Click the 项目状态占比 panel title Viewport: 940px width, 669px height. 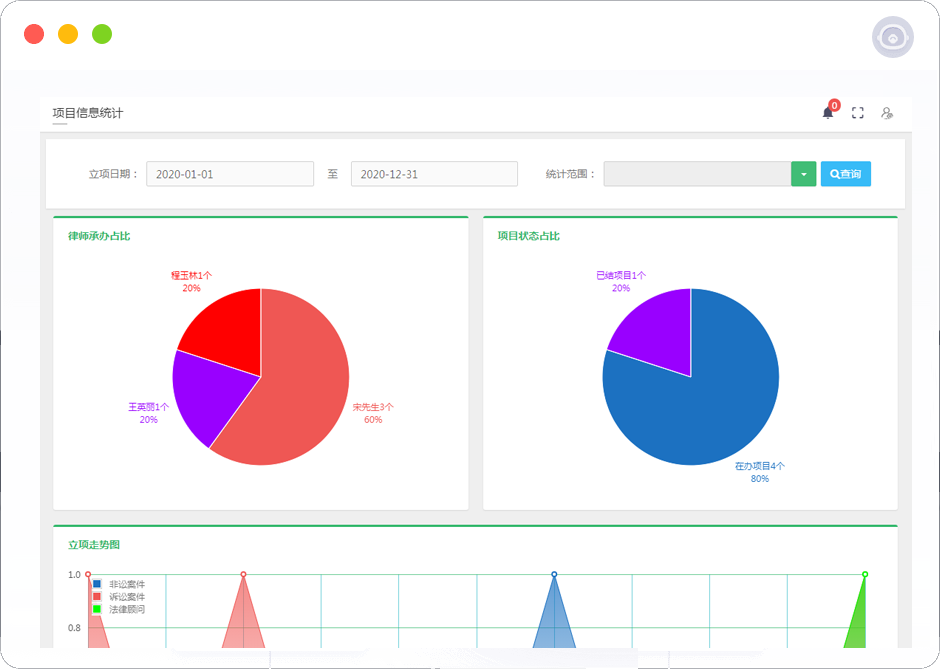pyautogui.click(x=529, y=236)
